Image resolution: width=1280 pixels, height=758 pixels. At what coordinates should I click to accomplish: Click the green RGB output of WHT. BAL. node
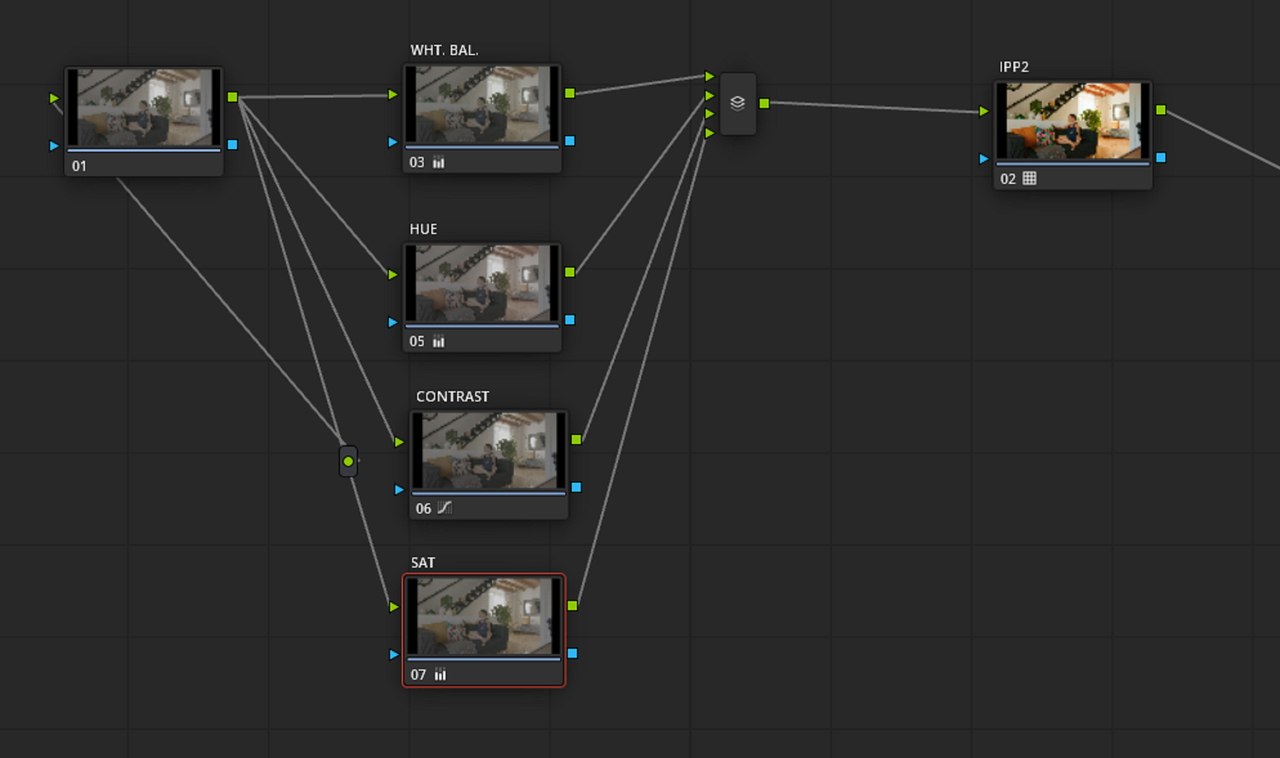point(569,93)
